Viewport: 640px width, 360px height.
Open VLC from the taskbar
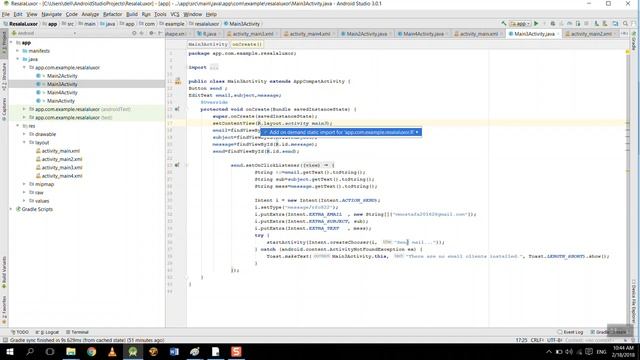[x=112, y=351]
